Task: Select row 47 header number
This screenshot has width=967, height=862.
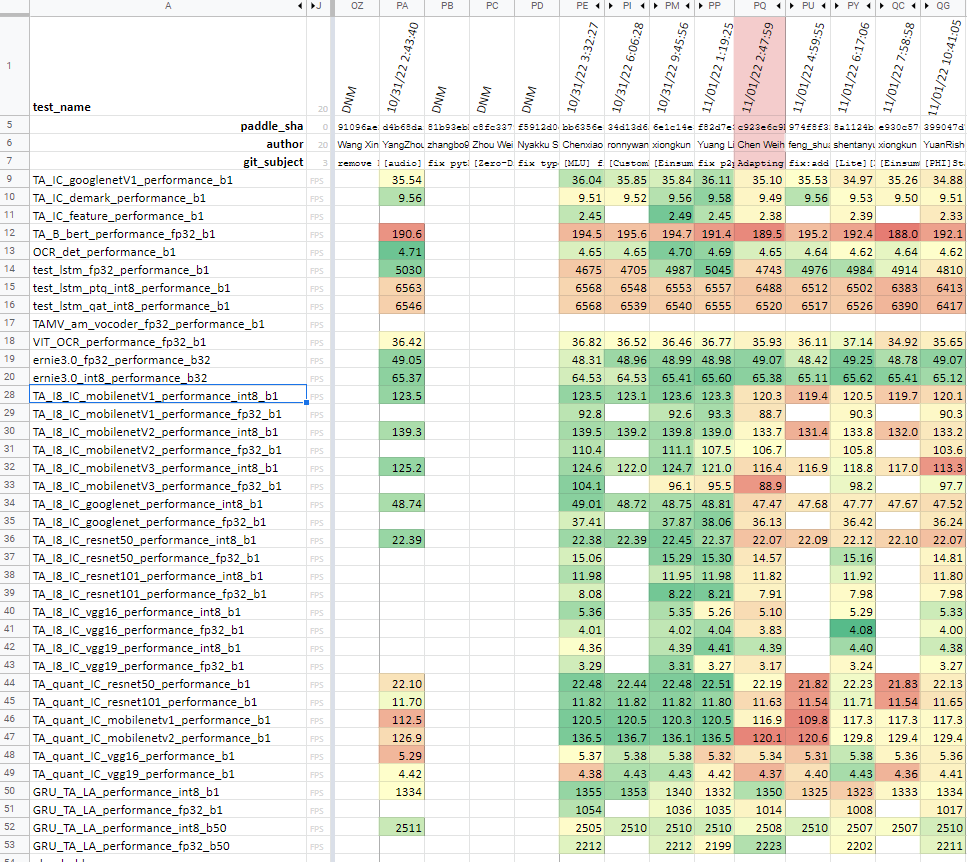Action: click(9, 737)
